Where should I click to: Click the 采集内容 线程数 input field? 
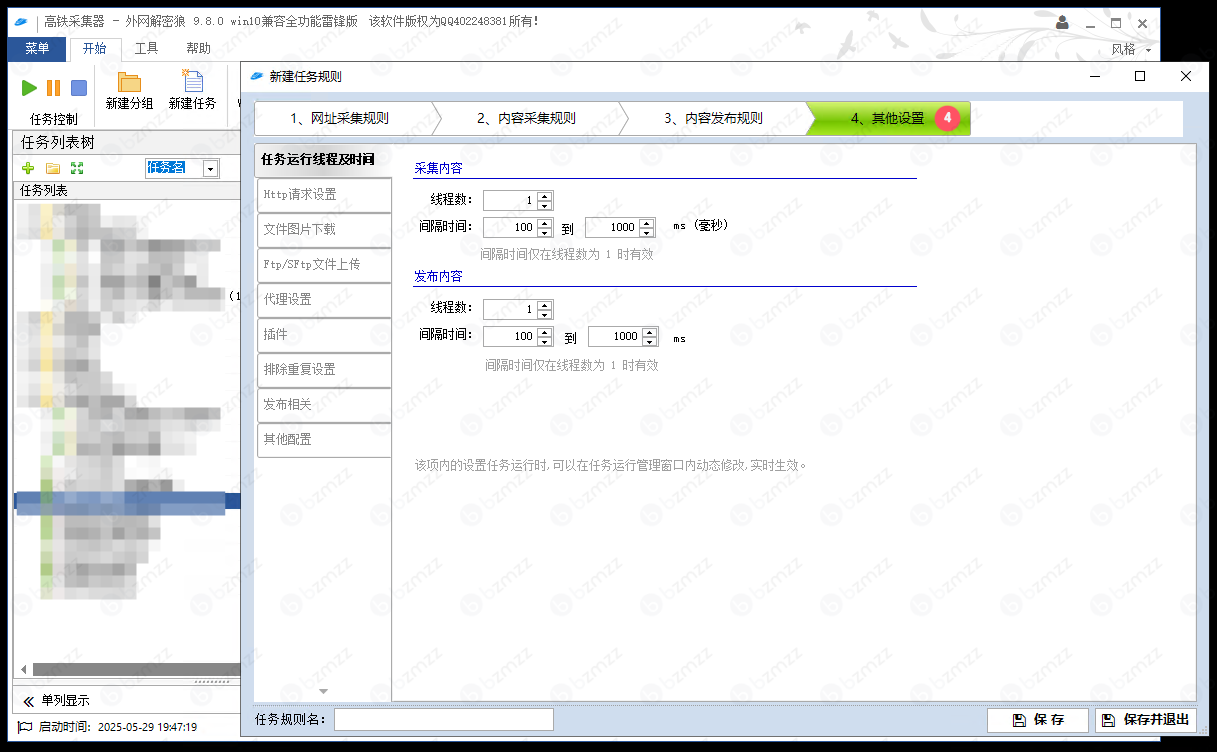click(x=510, y=200)
